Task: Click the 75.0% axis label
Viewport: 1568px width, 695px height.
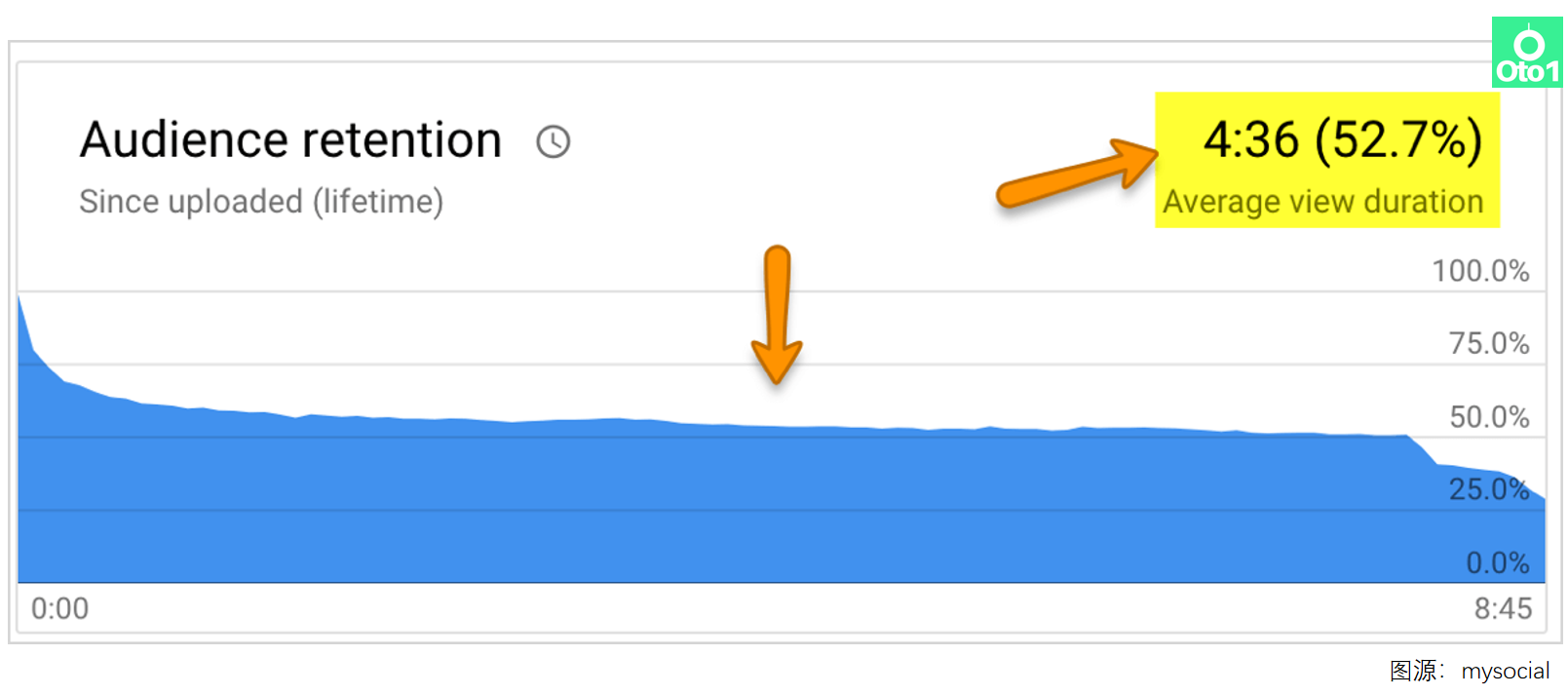Action: pyautogui.click(x=1488, y=343)
